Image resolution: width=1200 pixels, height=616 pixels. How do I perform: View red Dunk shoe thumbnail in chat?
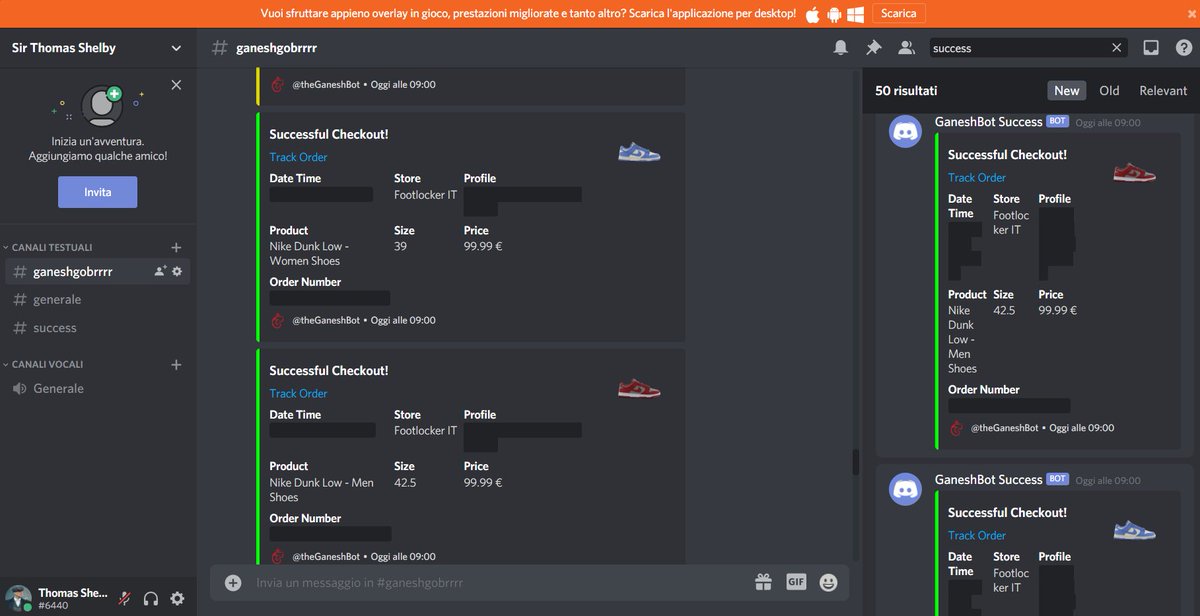tap(639, 388)
